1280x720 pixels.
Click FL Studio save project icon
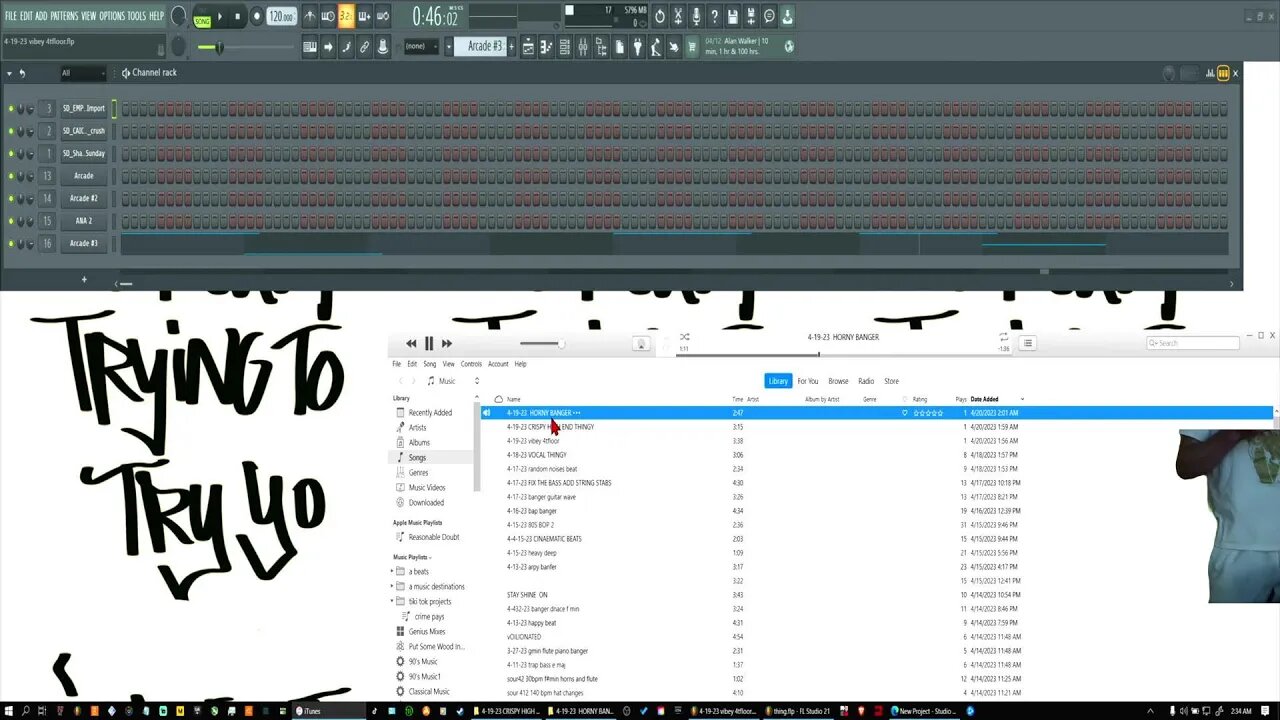pos(733,17)
